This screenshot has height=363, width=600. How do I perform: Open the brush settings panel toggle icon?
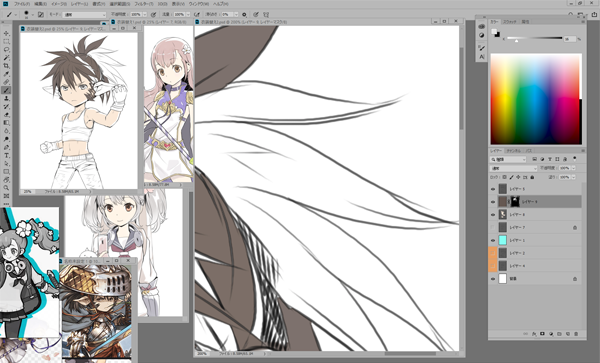pos(41,15)
